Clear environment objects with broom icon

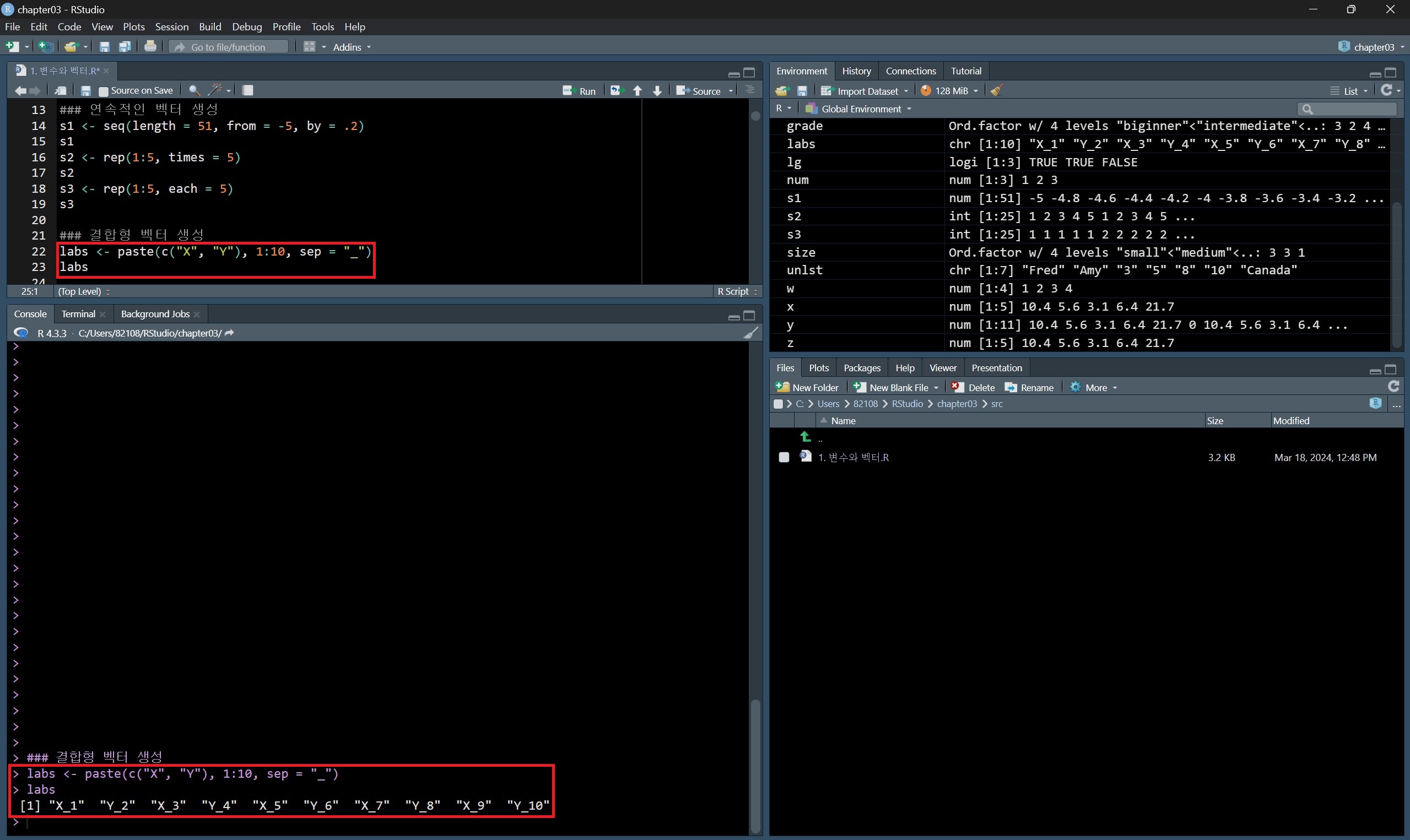[x=997, y=90]
